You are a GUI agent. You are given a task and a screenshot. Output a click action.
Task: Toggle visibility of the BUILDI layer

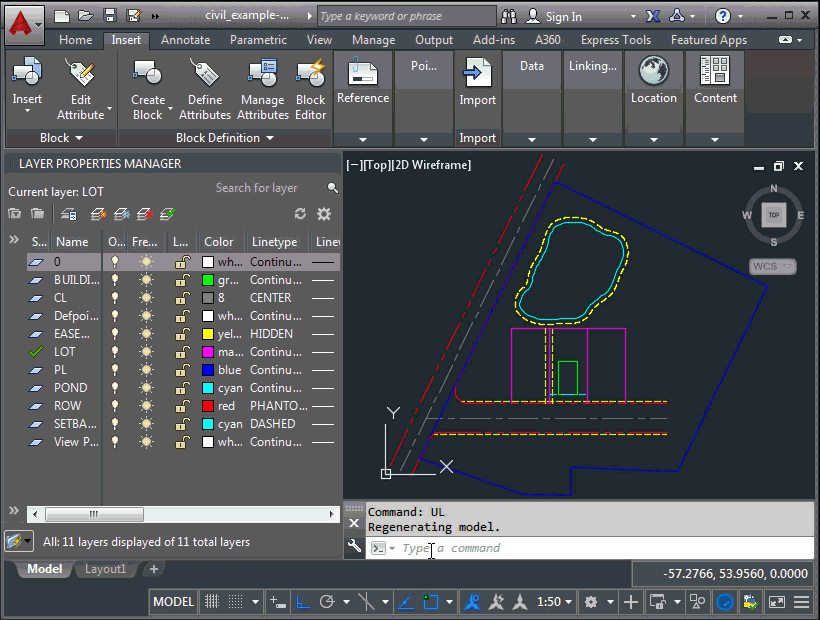[x=114, y=279]
